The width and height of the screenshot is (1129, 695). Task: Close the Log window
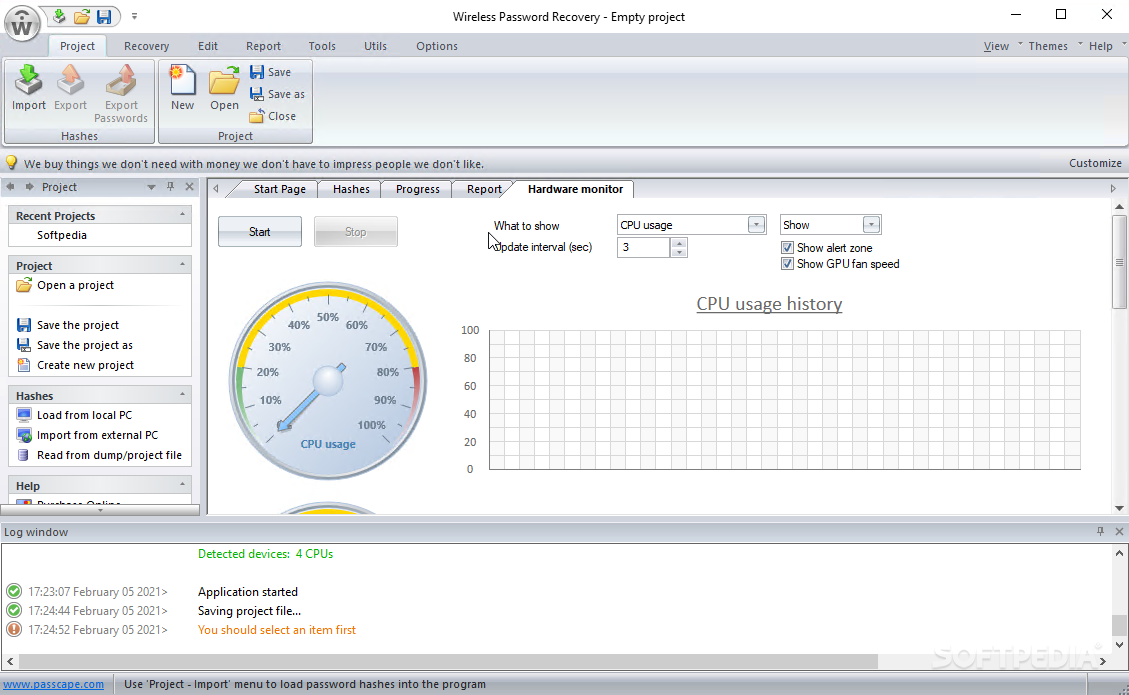(x=1119, y=532)
